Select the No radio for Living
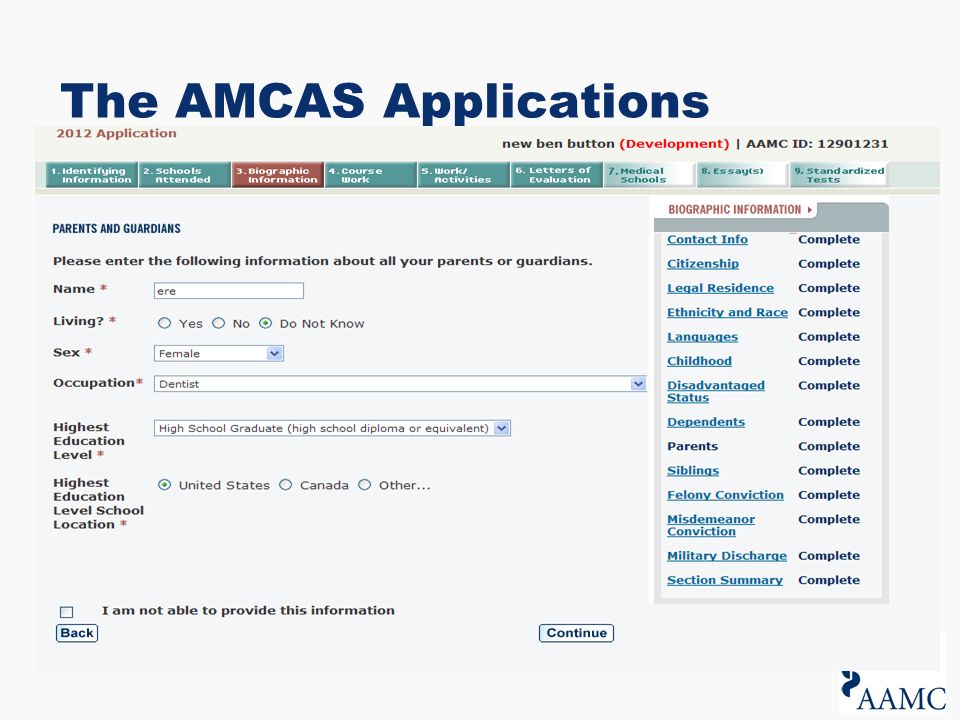The height and width of the screenshot is (720, 960). coord(219,323)
